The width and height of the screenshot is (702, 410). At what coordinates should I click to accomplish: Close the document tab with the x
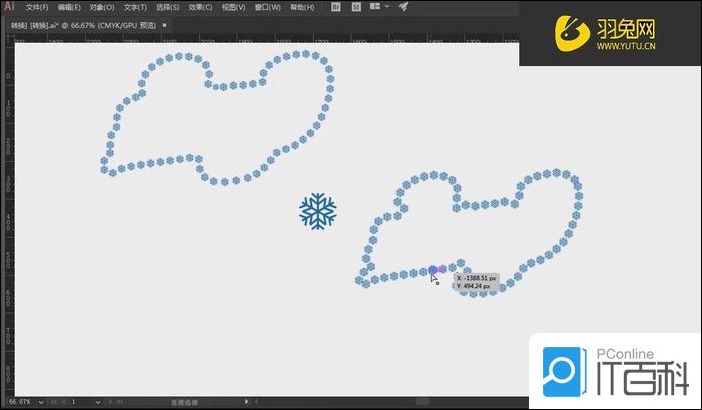pyautogui.click(x=164, y=26)
